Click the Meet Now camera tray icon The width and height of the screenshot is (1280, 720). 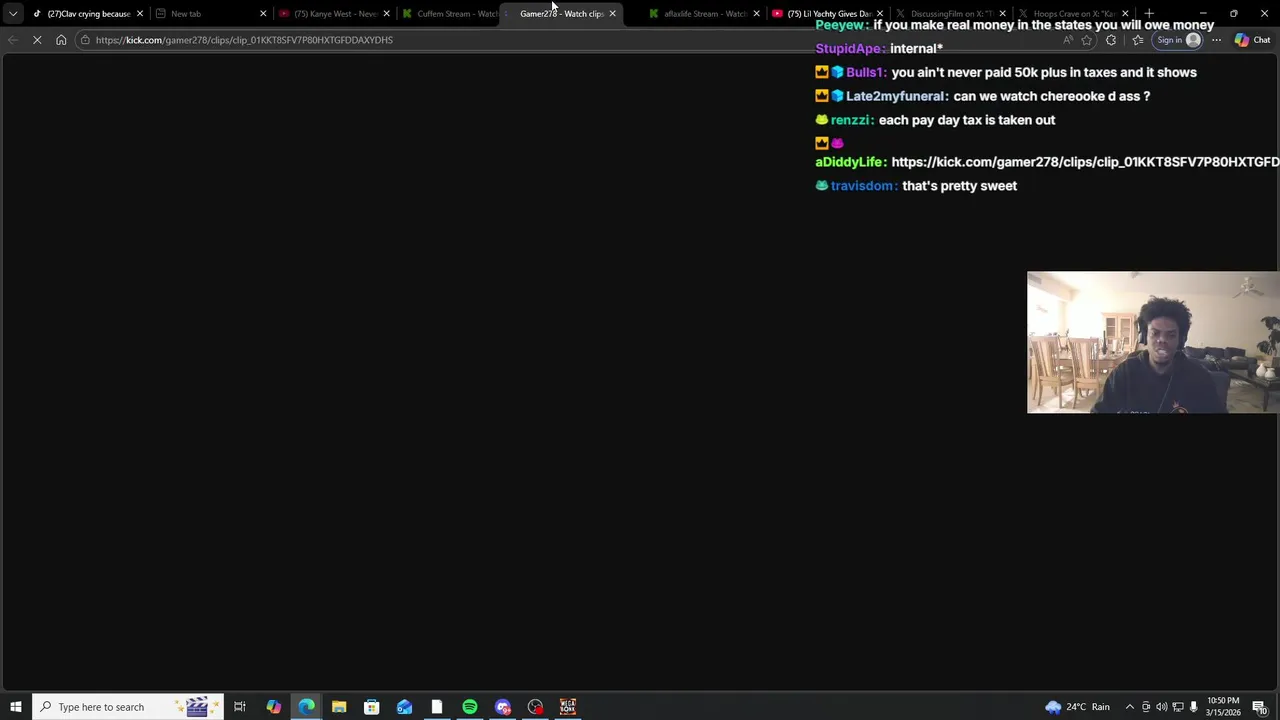pyautogui.click(x=1146, y=707)
